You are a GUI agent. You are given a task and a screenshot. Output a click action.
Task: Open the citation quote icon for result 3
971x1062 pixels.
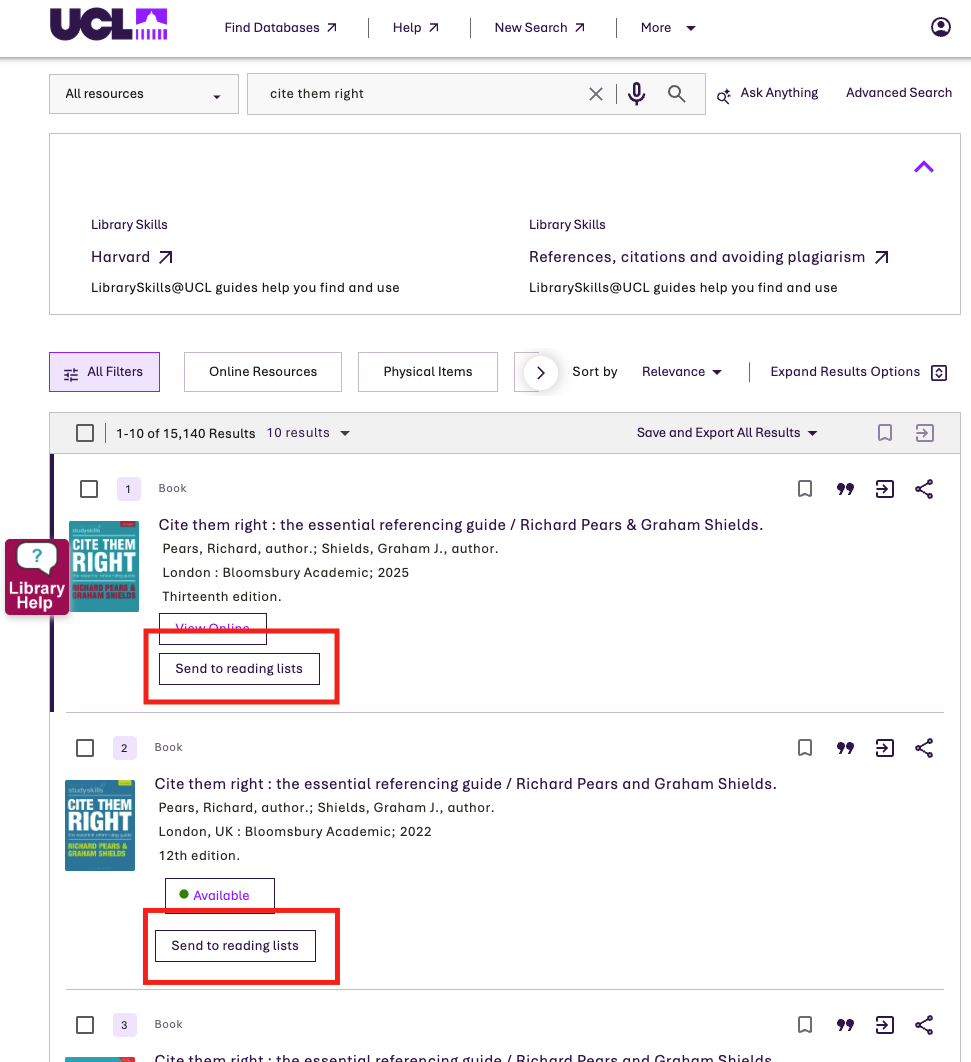tap(844, 1025)
